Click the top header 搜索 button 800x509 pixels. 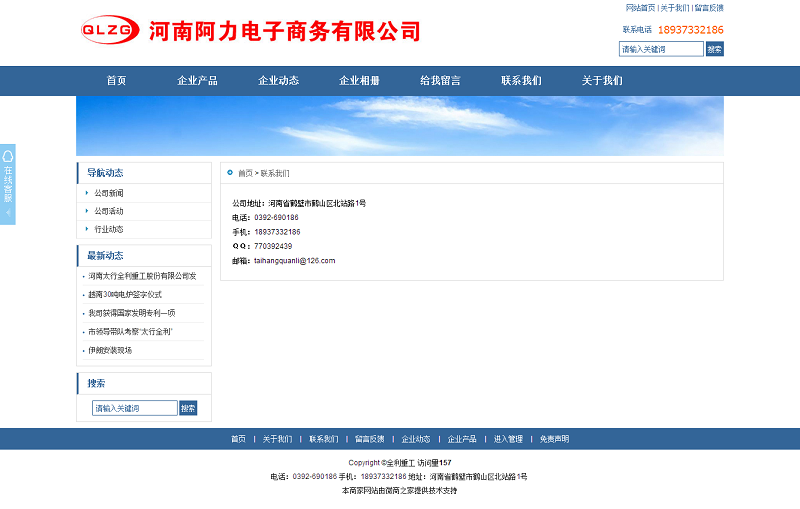[x=714, y=49]
